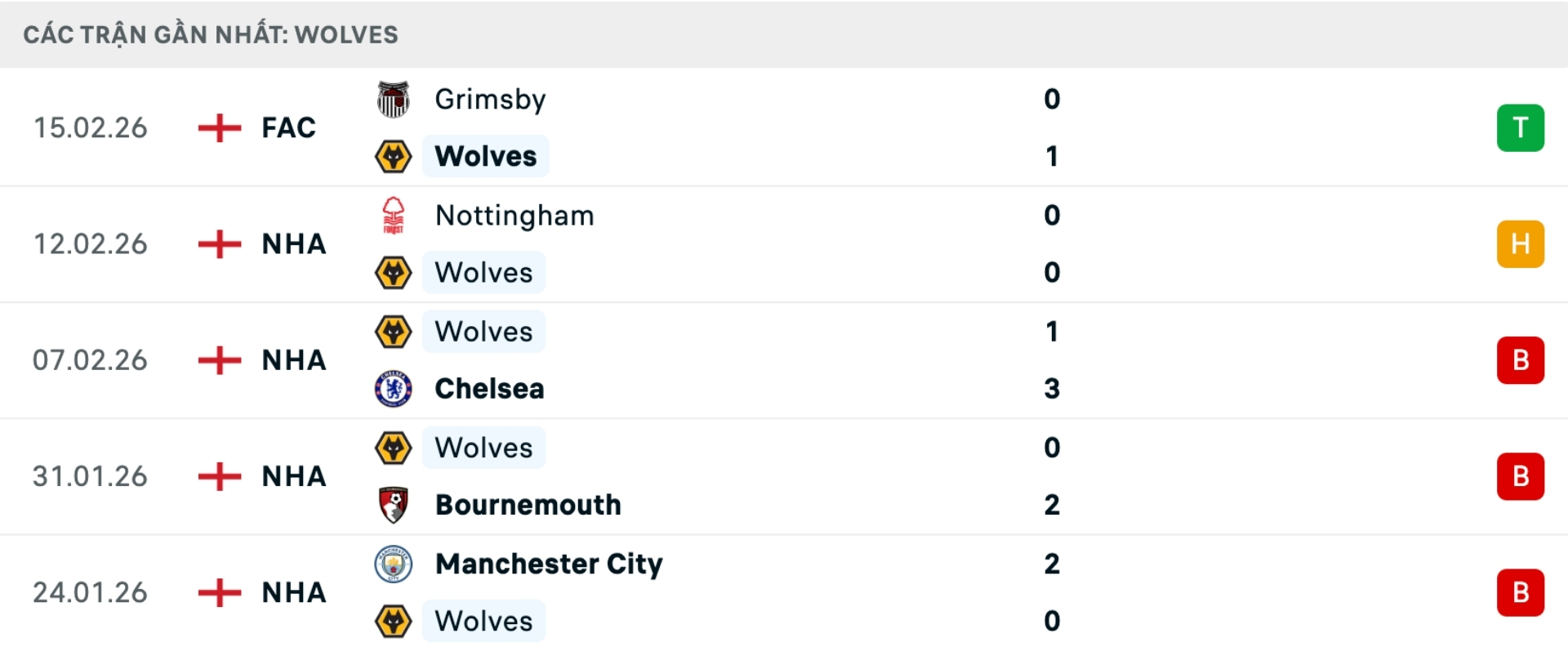Click the red B badge for Chelsea match
This screenshot has height=647, width=1568.
[x=1521, y=359]
